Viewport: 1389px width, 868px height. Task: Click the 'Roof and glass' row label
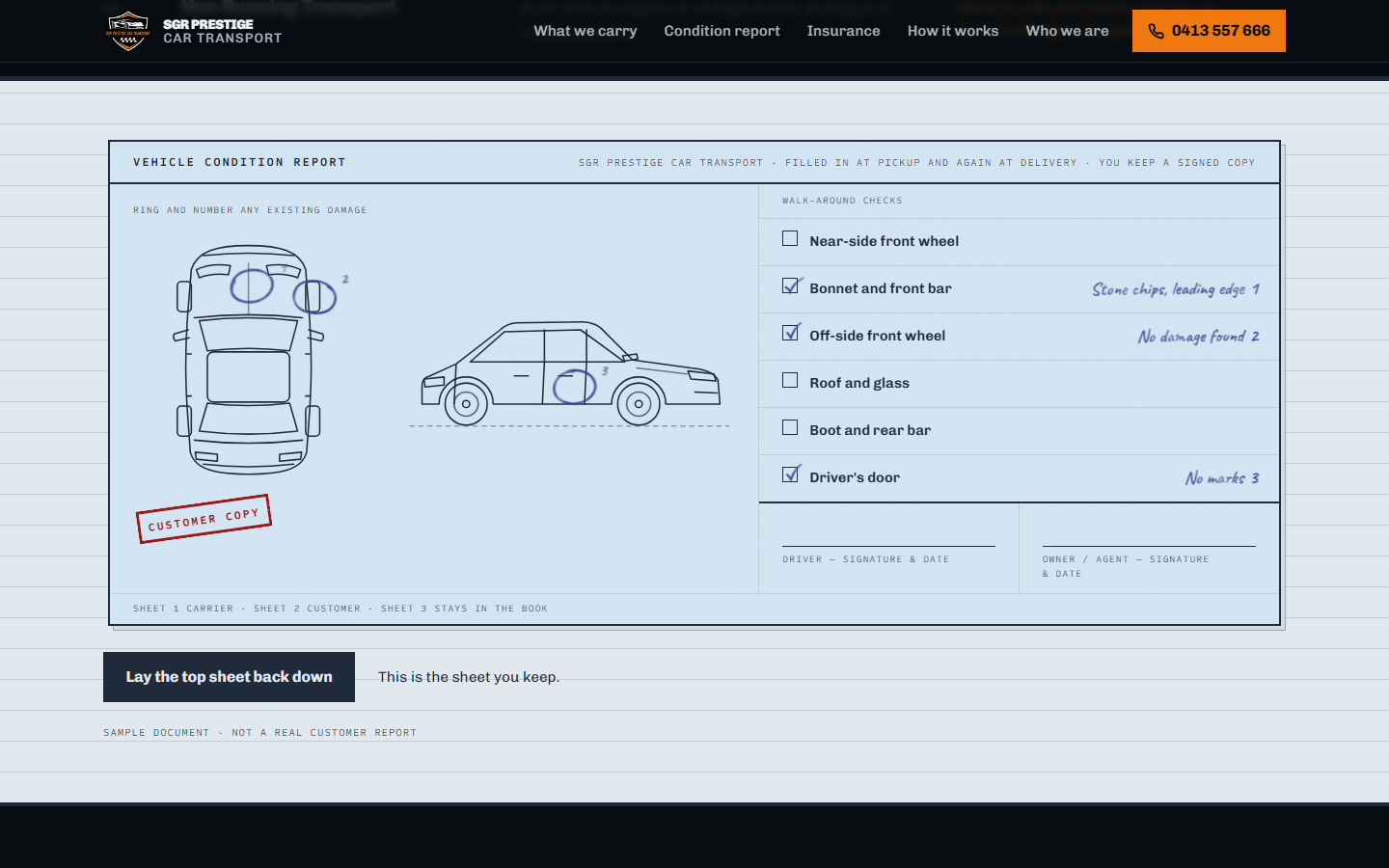point(859,383)
